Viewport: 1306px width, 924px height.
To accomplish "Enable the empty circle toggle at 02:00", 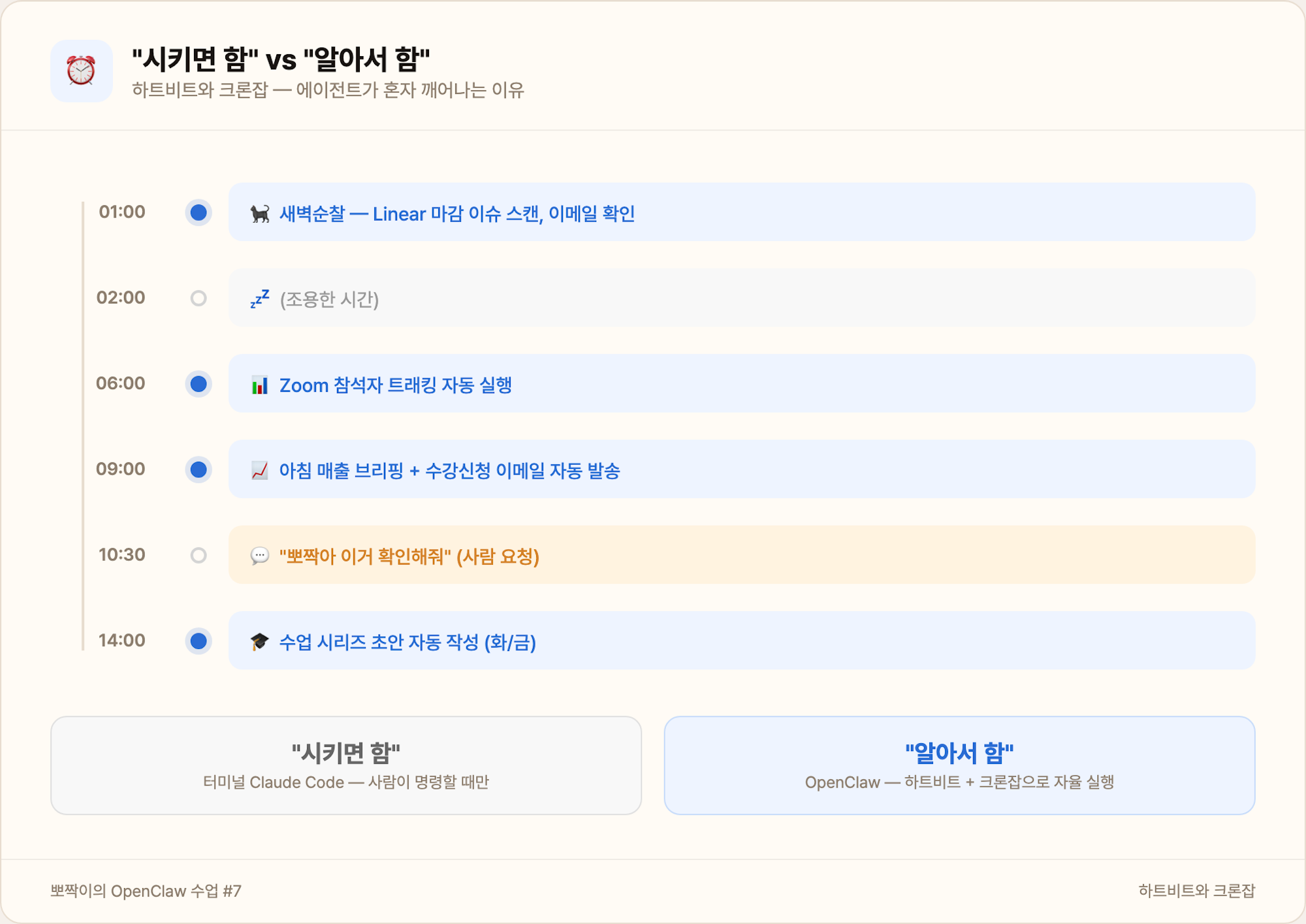I will tap(198, 297).
